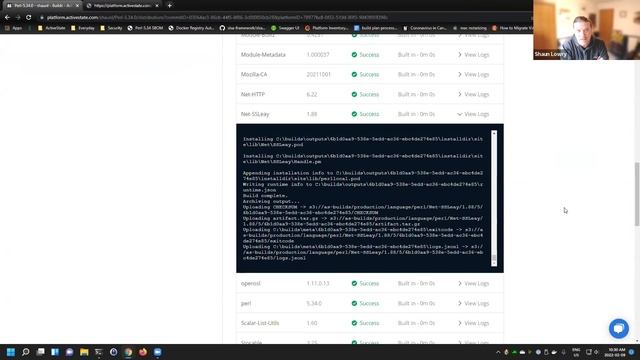Expand View Logs for openssl
This screenshot has width=640, height=360.
tap(473, 283)
